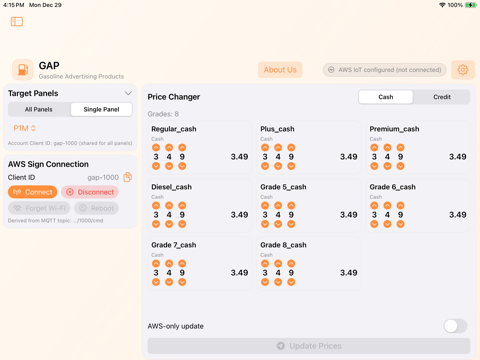Click the Update Prices button
The height and width of the screenshot is (360, 480).
309,346
